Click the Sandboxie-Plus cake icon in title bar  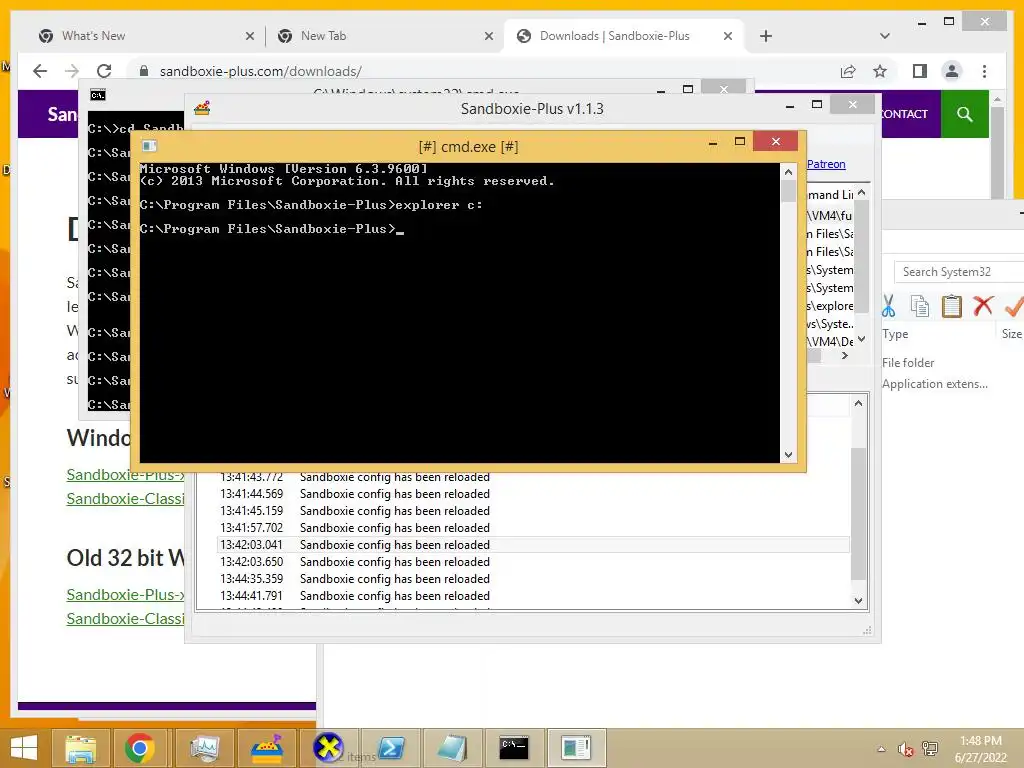point(202,108)
